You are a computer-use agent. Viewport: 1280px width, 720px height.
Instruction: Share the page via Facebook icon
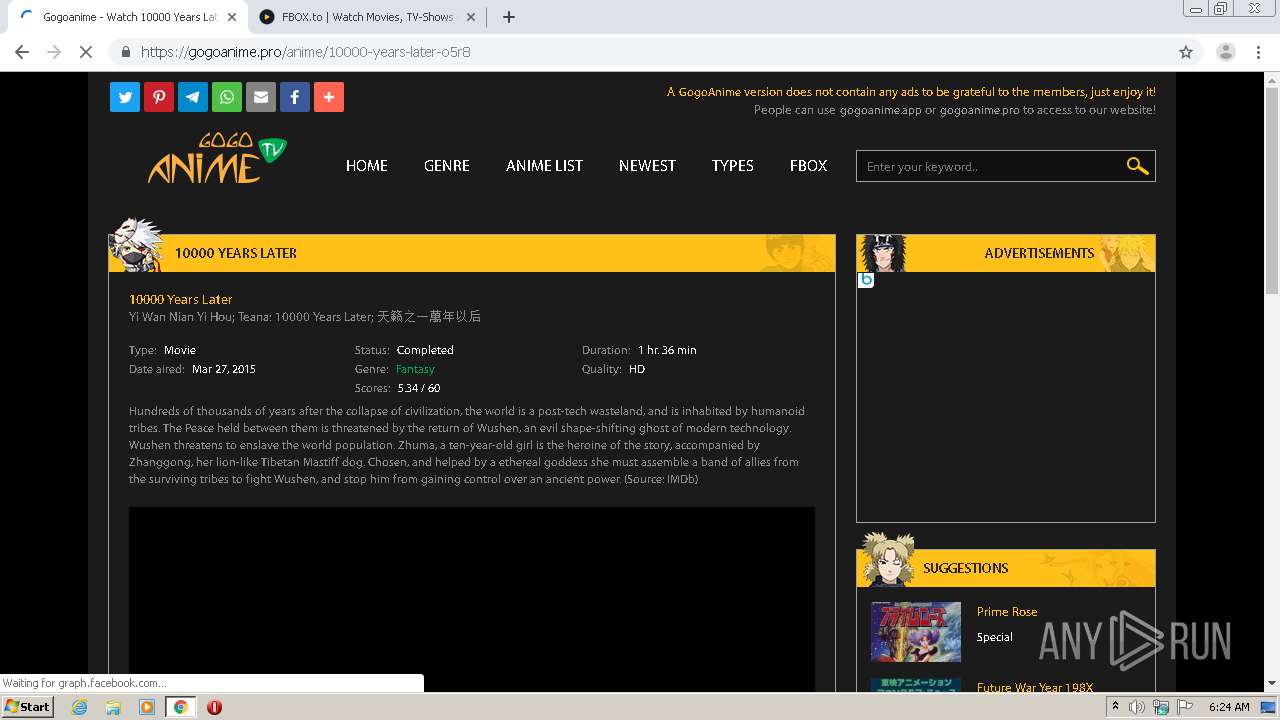point(295,97)
